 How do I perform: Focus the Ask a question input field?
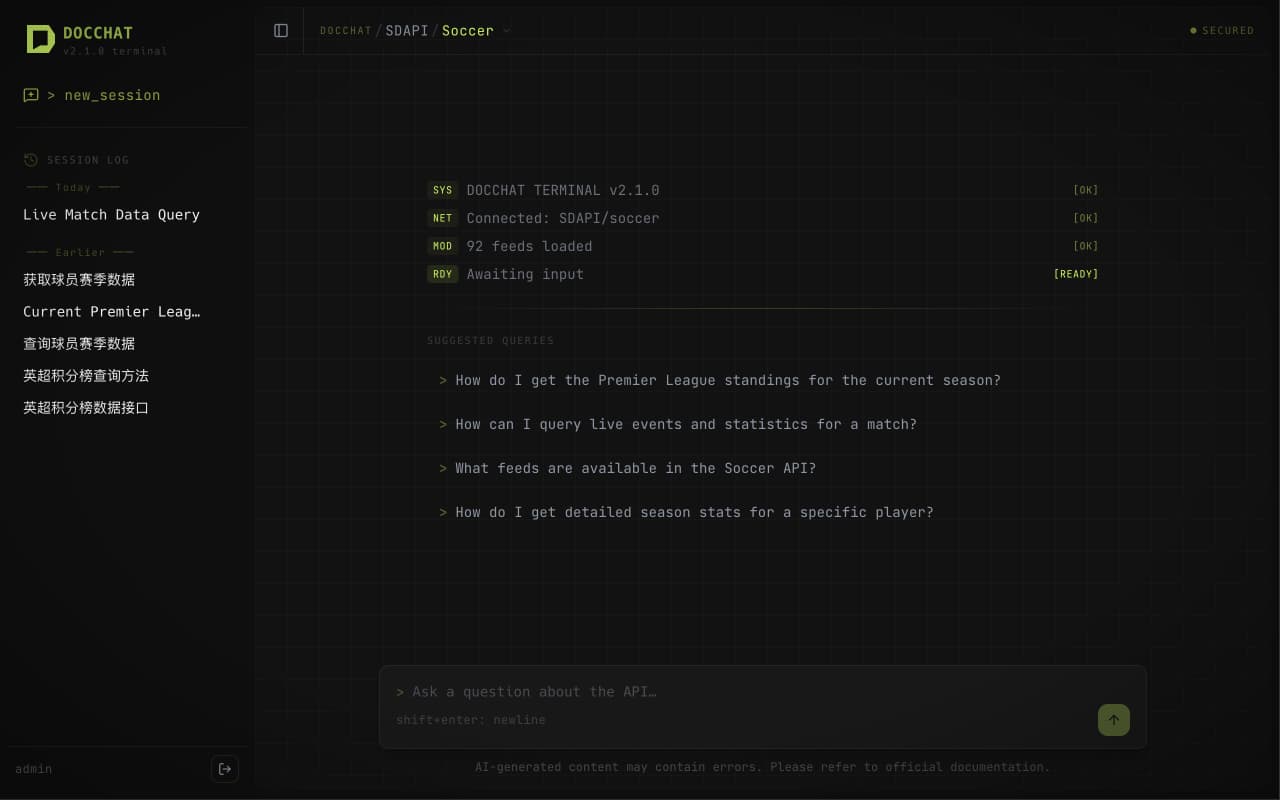(x=700, y=692)
